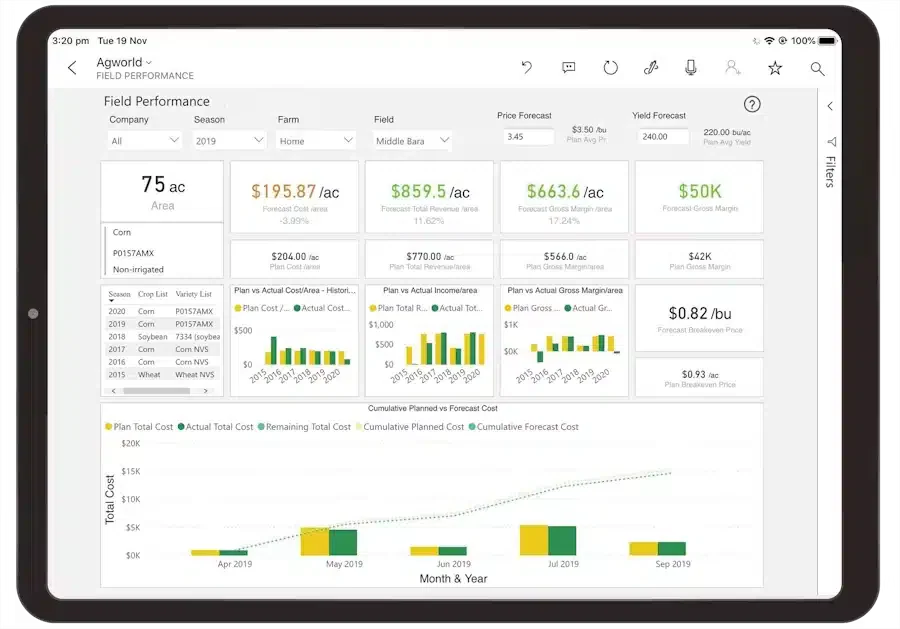Viewport: 900px width, 629px height.
Task: Click the Crop List column header
Action: point(153,294)
